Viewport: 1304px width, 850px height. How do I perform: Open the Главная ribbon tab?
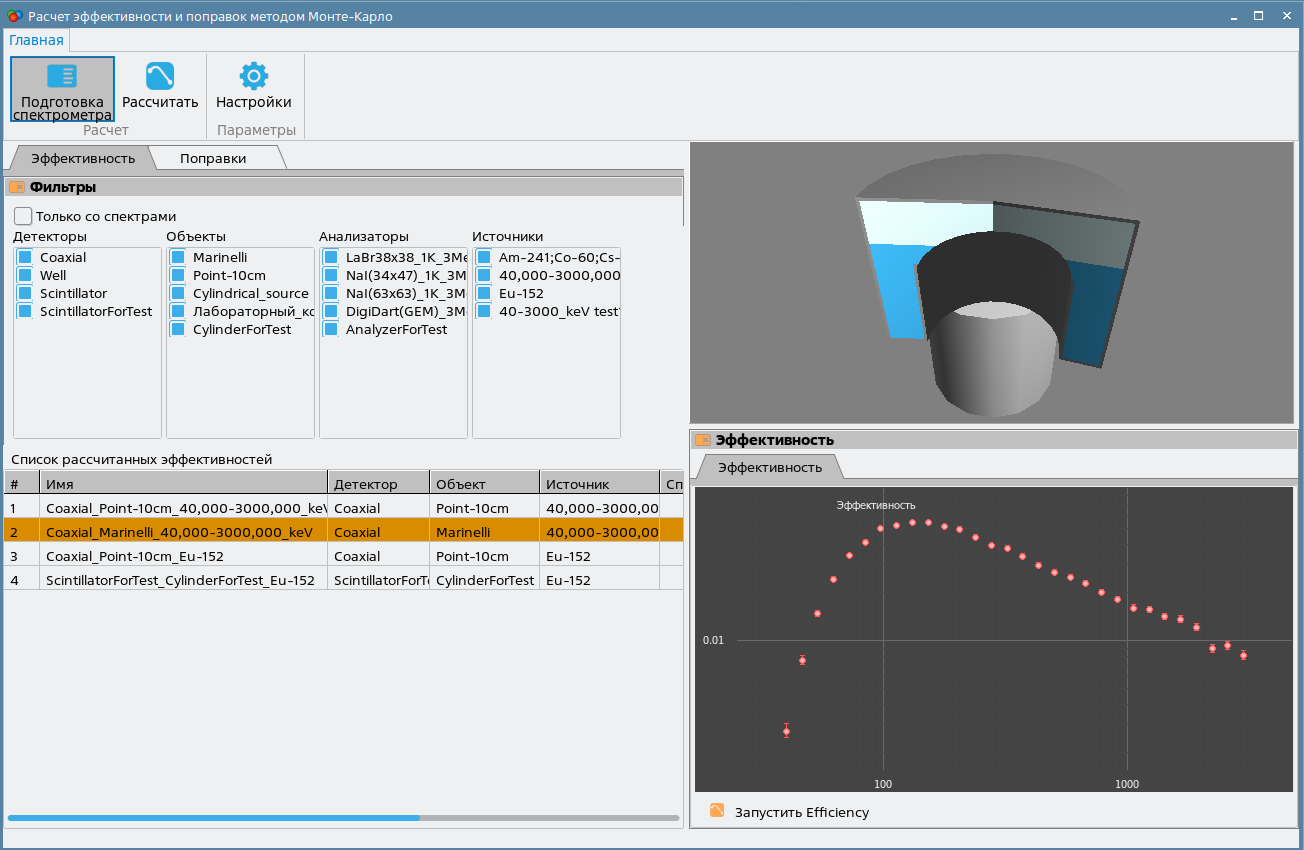tap(36, 40)
